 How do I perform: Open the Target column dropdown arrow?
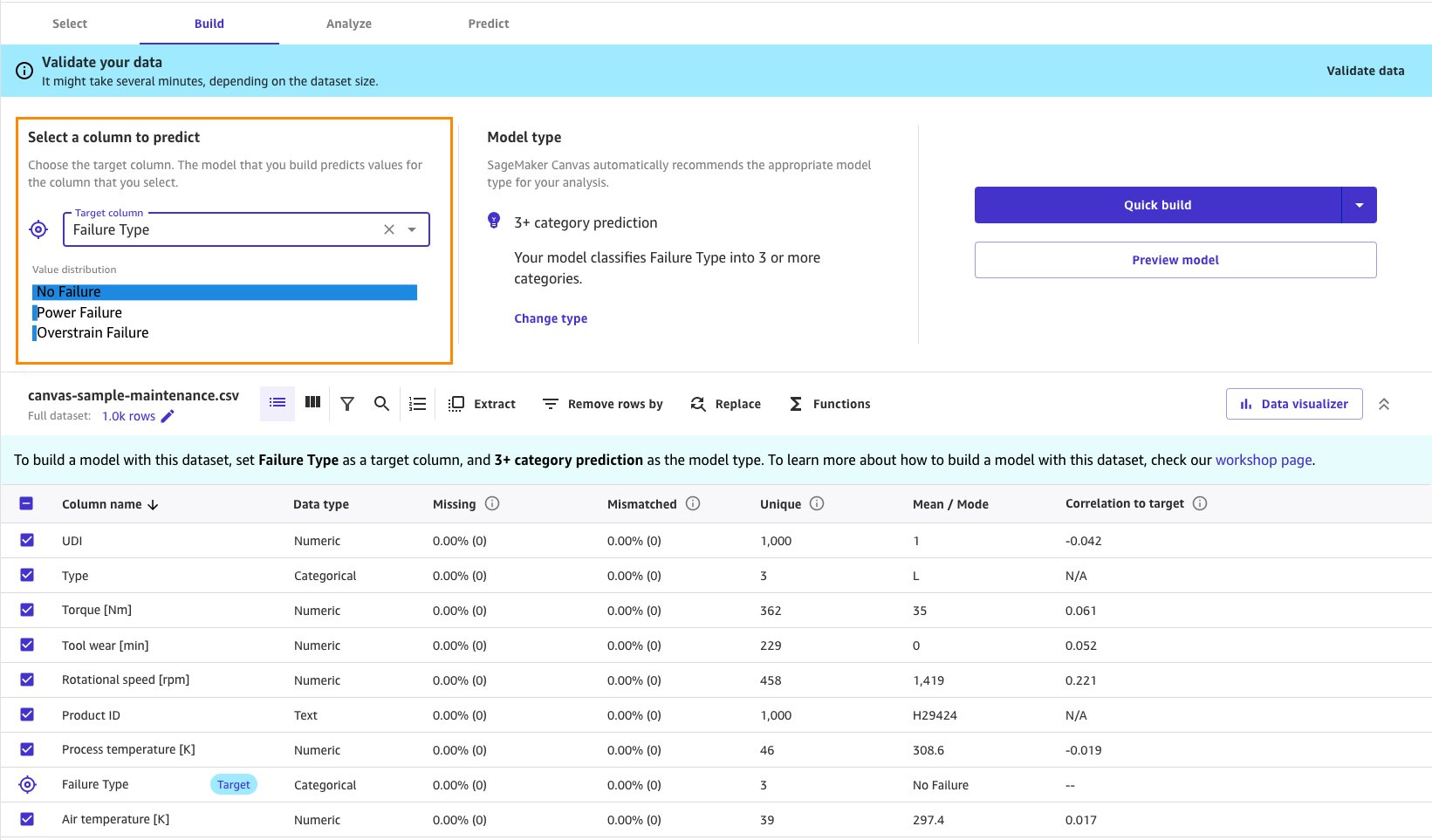pyautogui.click(x=412, y=229)
